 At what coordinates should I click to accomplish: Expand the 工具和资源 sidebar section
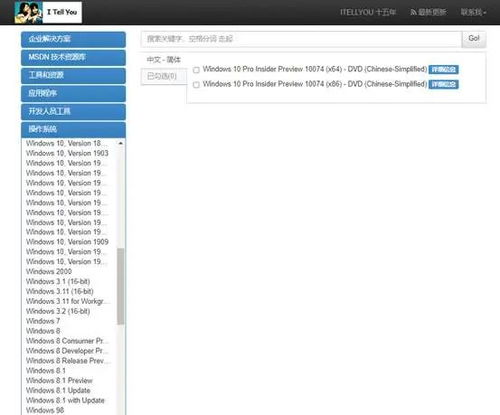73,75
